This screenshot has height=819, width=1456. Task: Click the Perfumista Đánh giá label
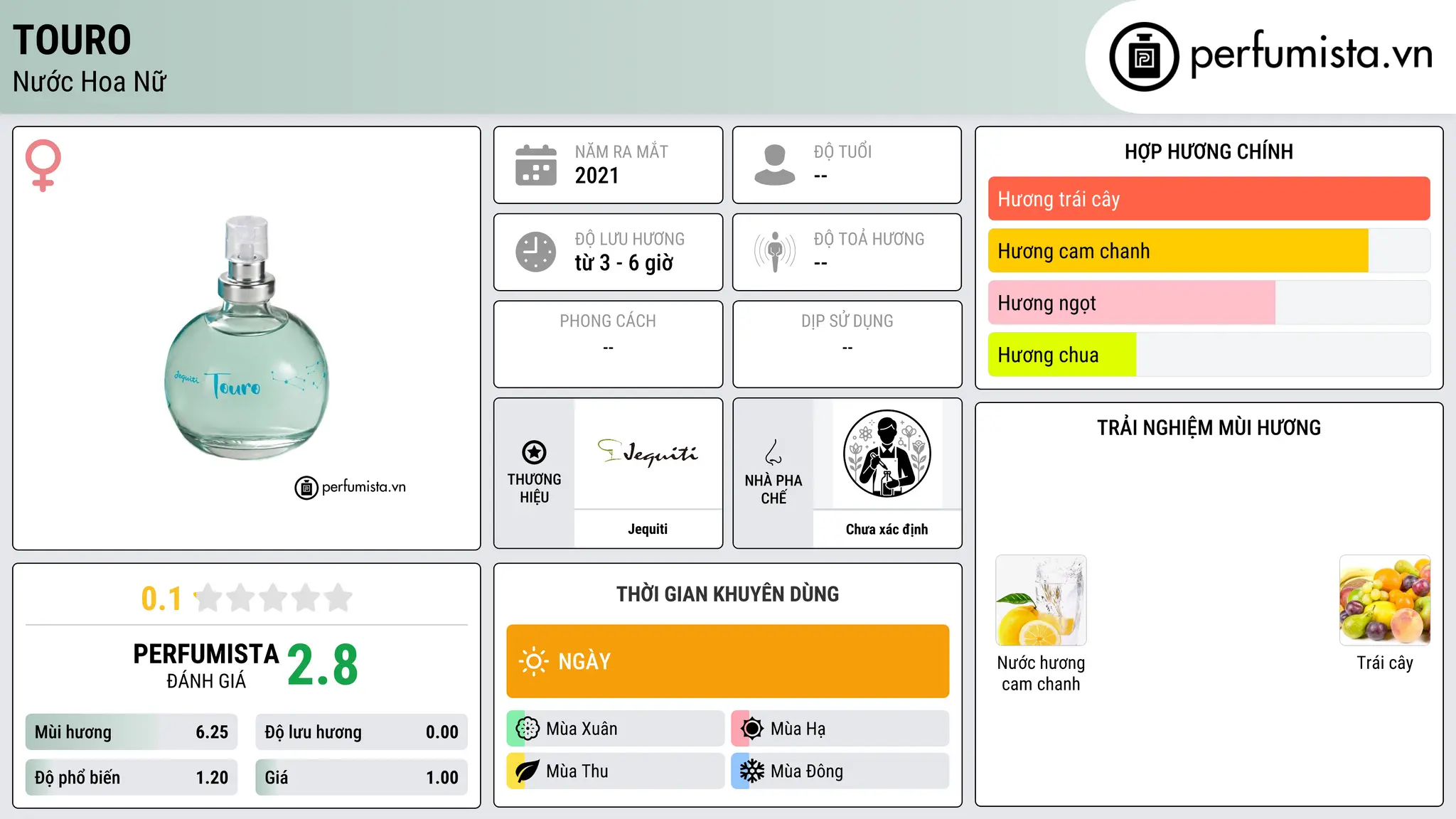(206, 666)
